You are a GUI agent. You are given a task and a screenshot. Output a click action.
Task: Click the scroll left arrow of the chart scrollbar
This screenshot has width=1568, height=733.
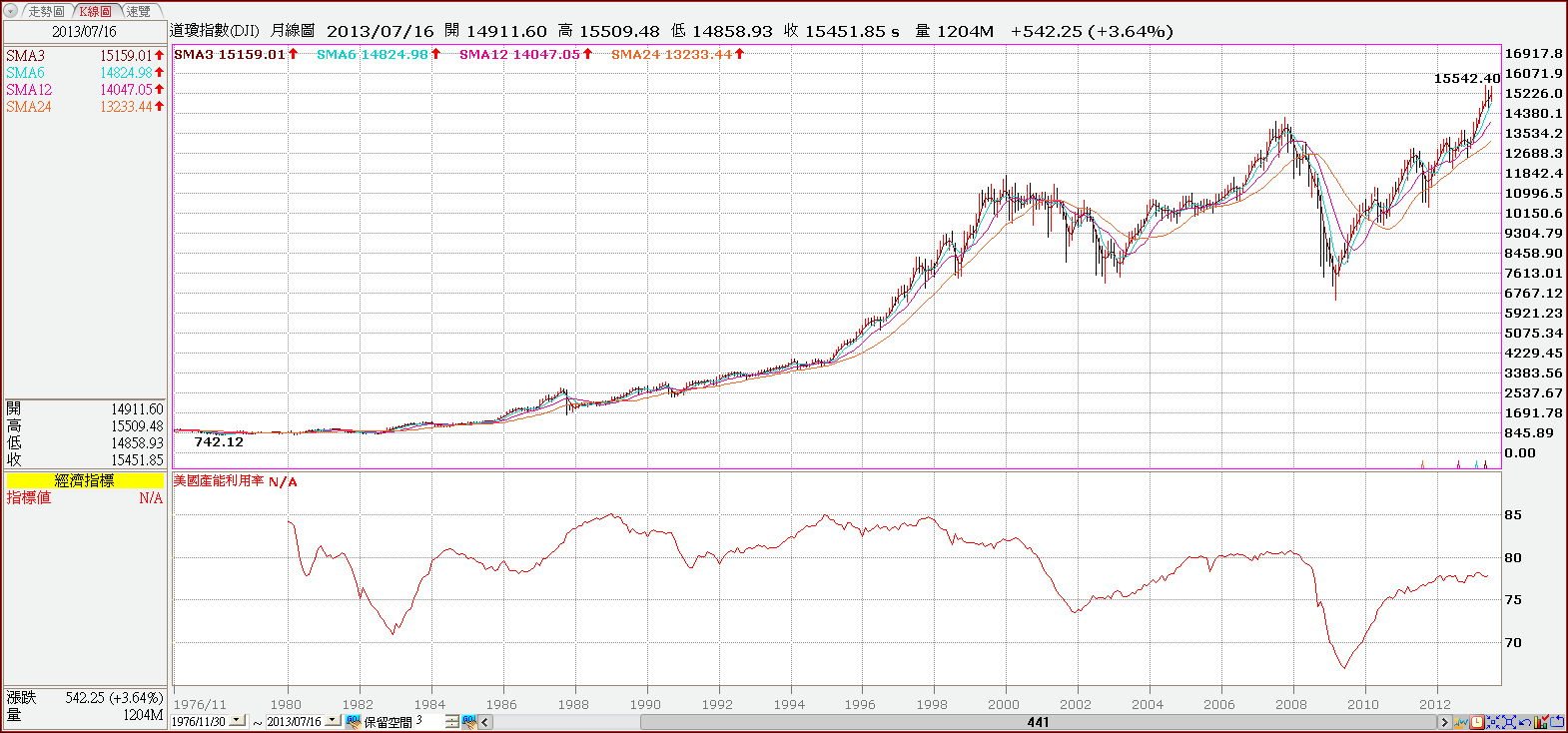click(x=485, y=722)
